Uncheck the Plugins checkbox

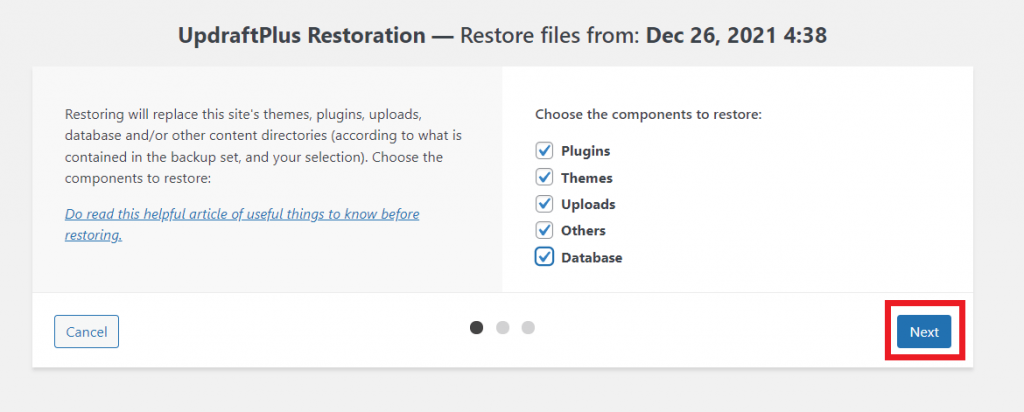pyautogui.click(x=544, y=151)
